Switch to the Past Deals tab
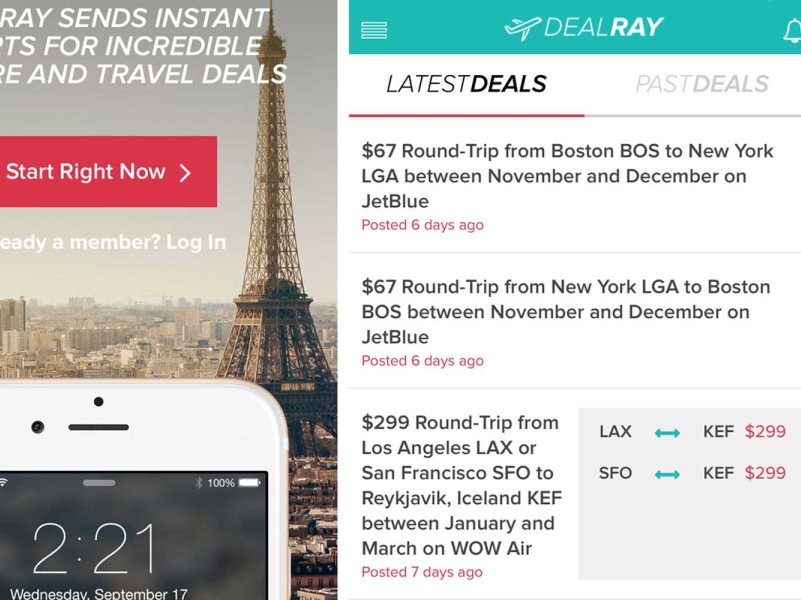Viewport: 801px width, 600px height. (702, 84)
